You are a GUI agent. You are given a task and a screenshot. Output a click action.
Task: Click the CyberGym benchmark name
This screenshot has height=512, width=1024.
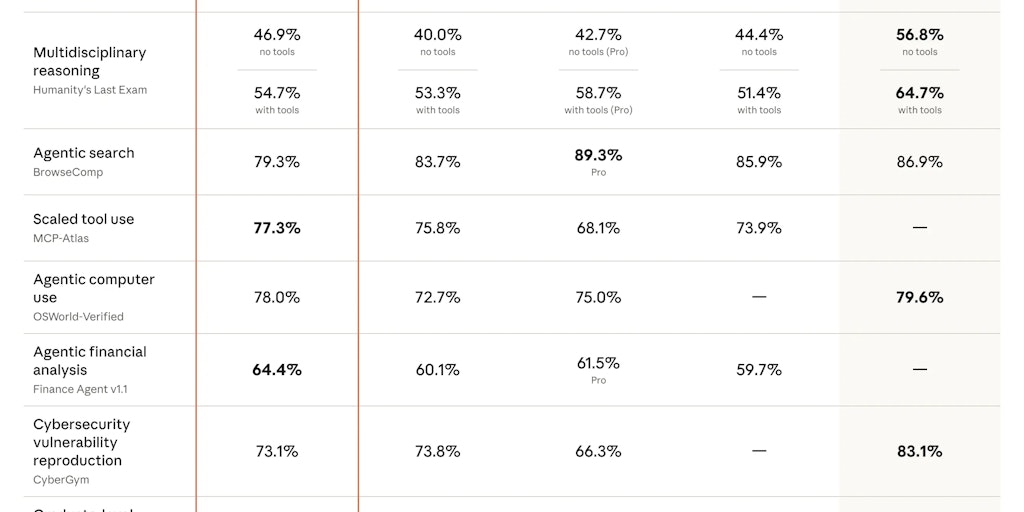pyautogui.click(x=62, y=480)
